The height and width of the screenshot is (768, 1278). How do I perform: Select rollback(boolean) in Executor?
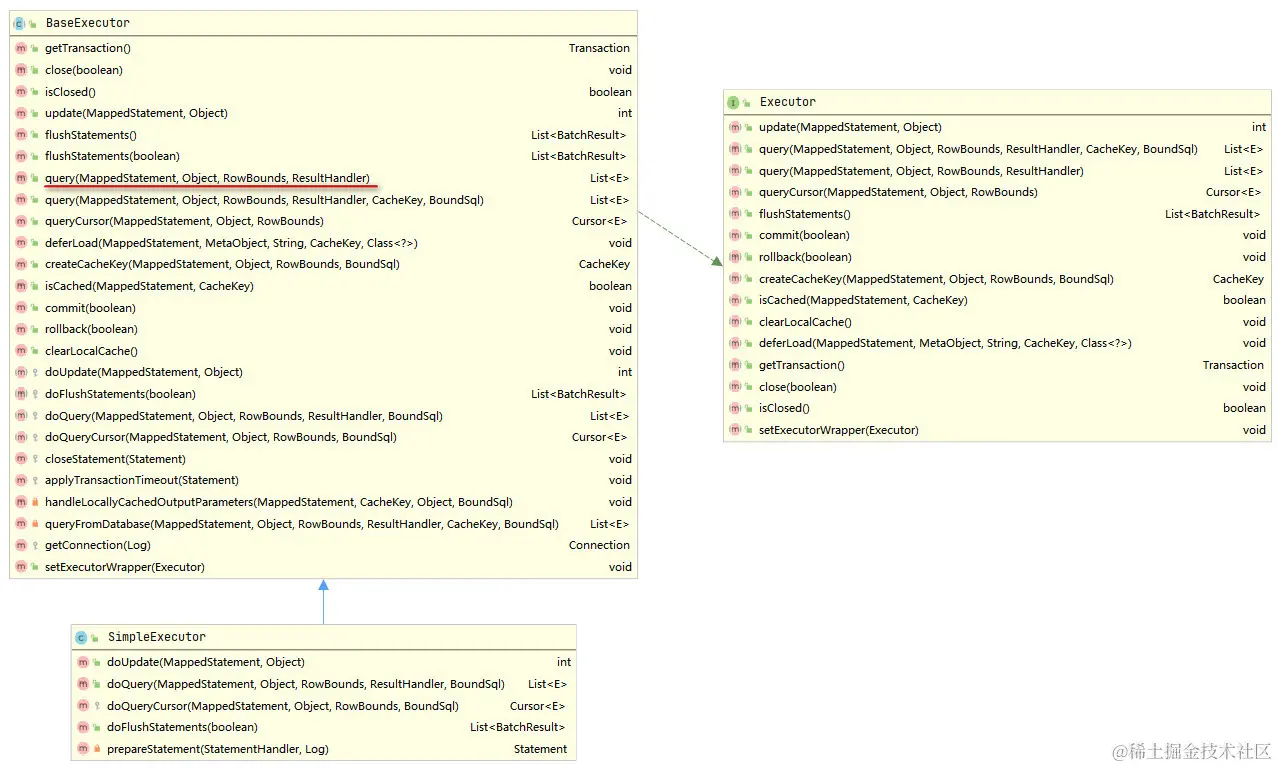805,257
